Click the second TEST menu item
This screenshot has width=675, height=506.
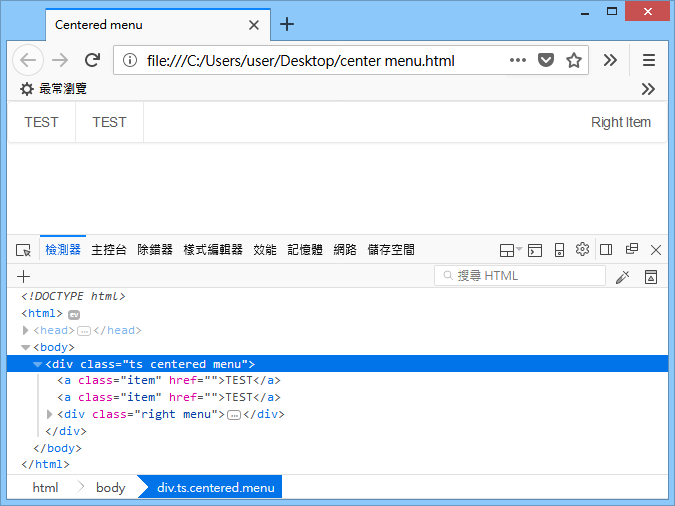109,122
